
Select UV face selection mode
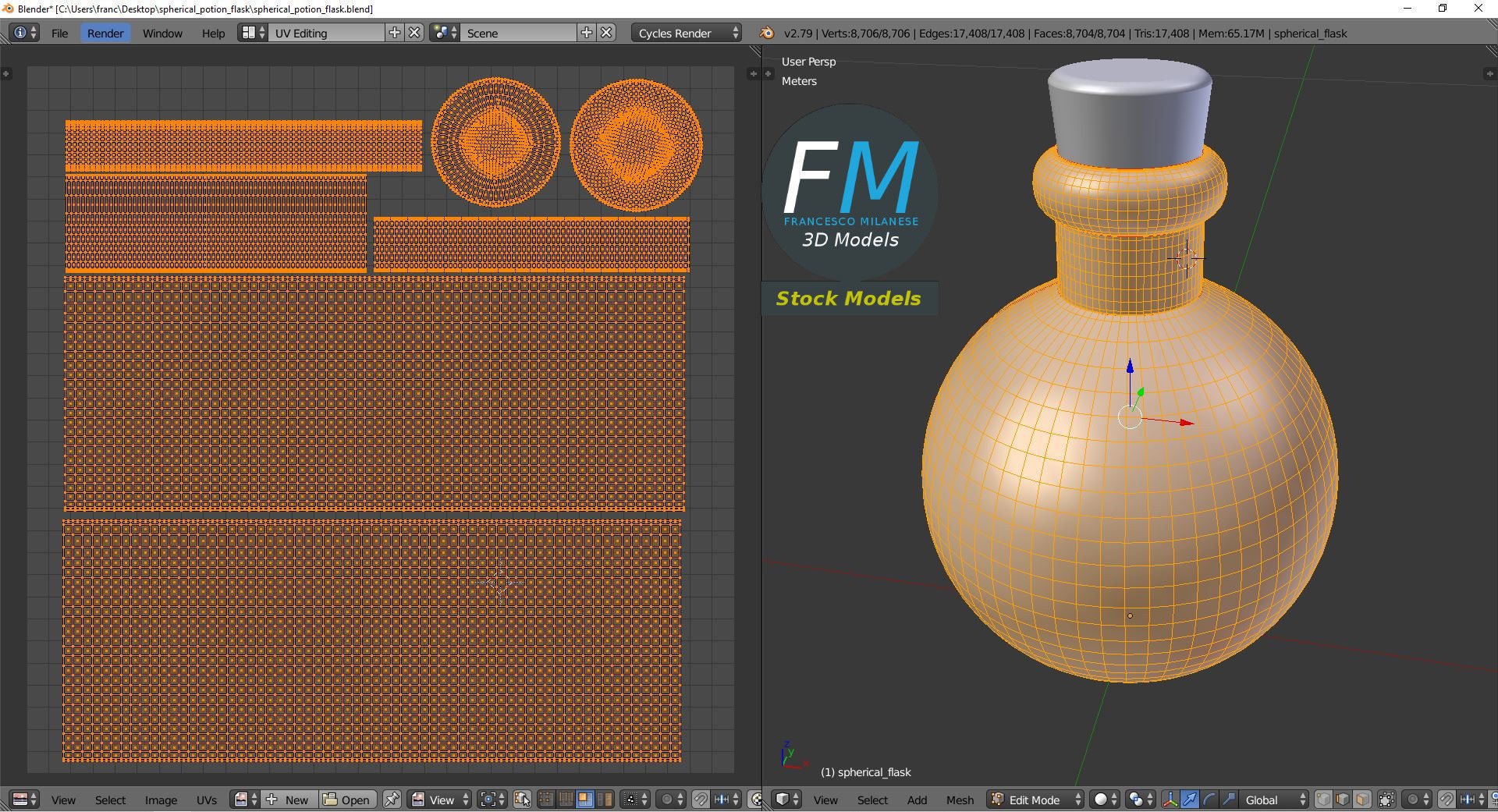[584, 800]
